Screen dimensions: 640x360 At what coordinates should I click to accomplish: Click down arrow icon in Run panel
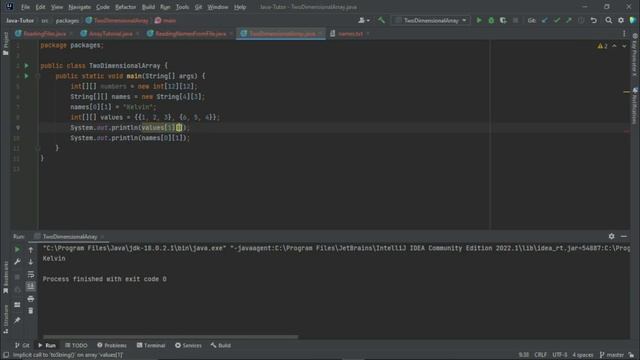click(x=31, y=262)
